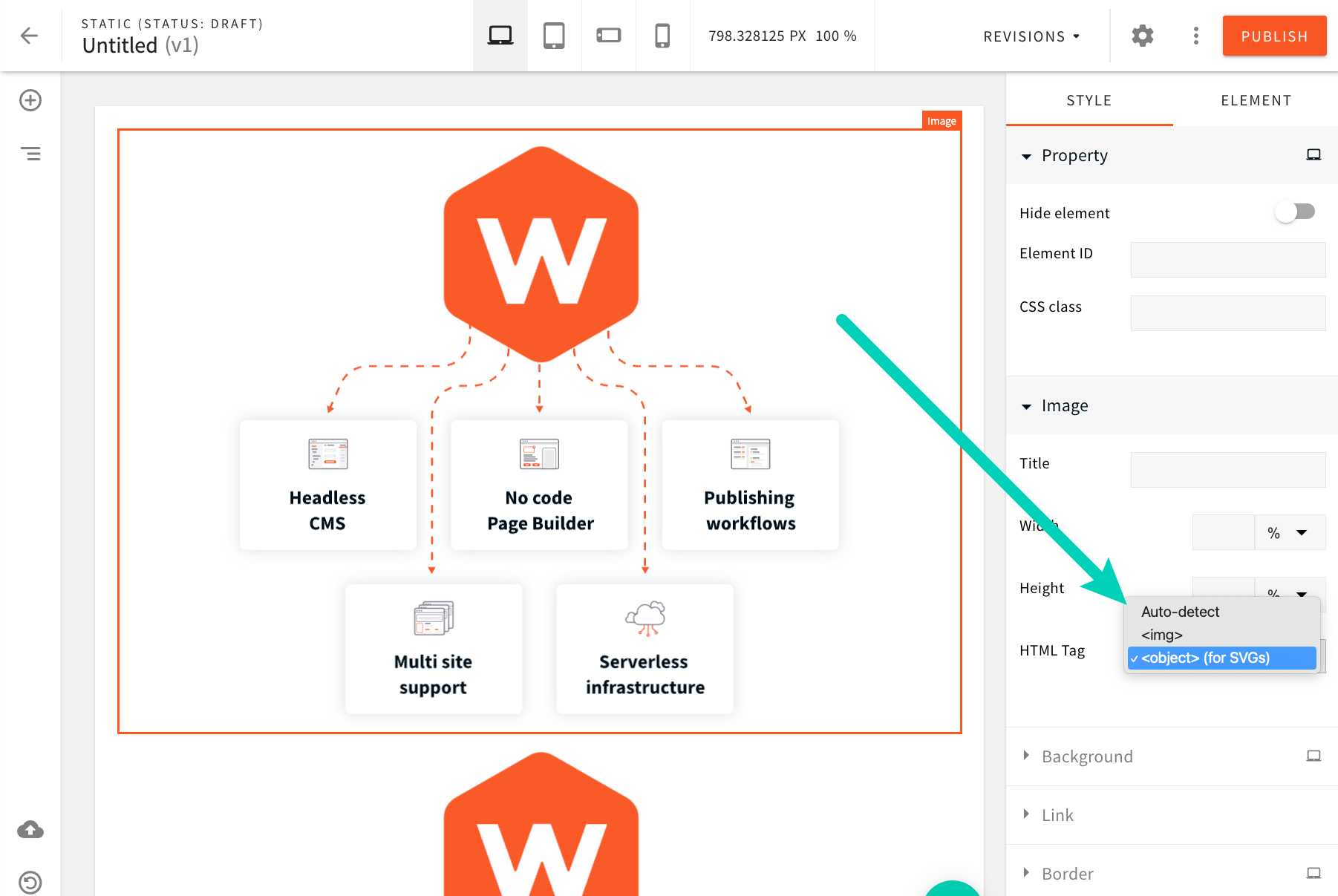Switch to tablet preview mode
1338x896 pixels.
point(554,36)
